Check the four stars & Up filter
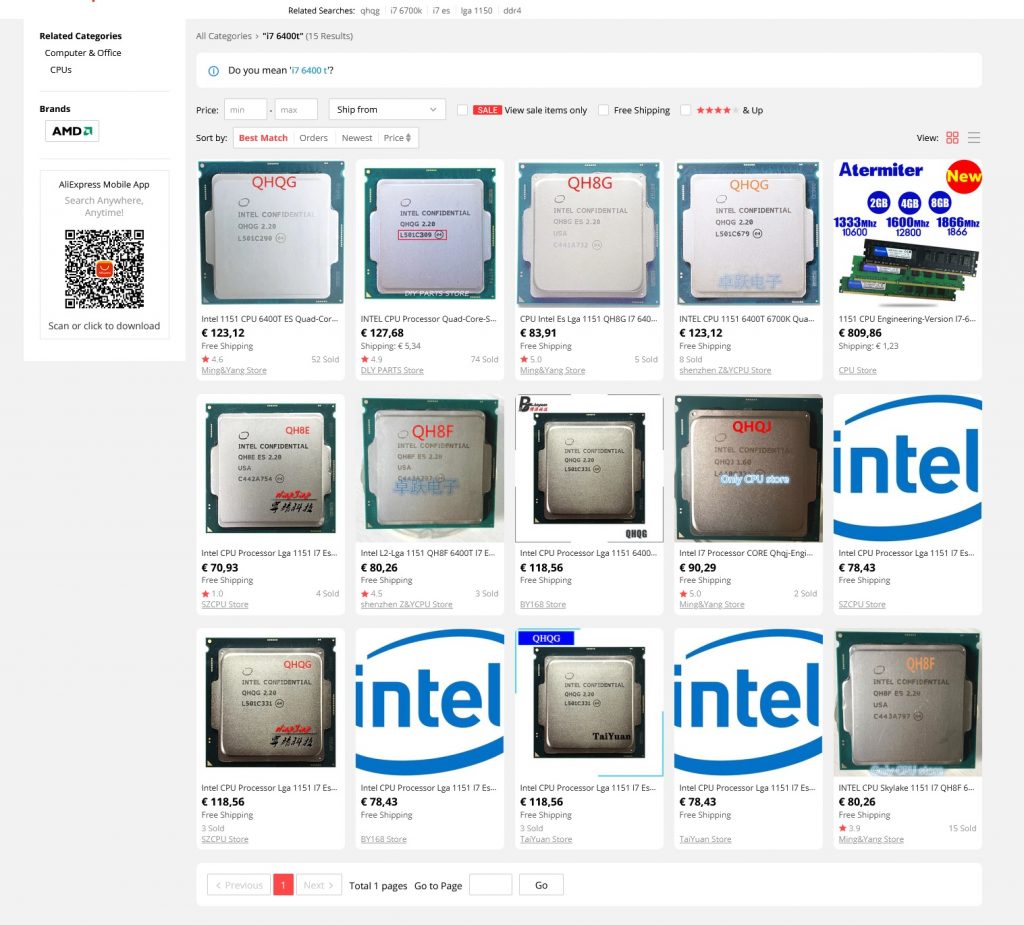1024x925 pixels. pyautogui.click(x=686, y=110)
